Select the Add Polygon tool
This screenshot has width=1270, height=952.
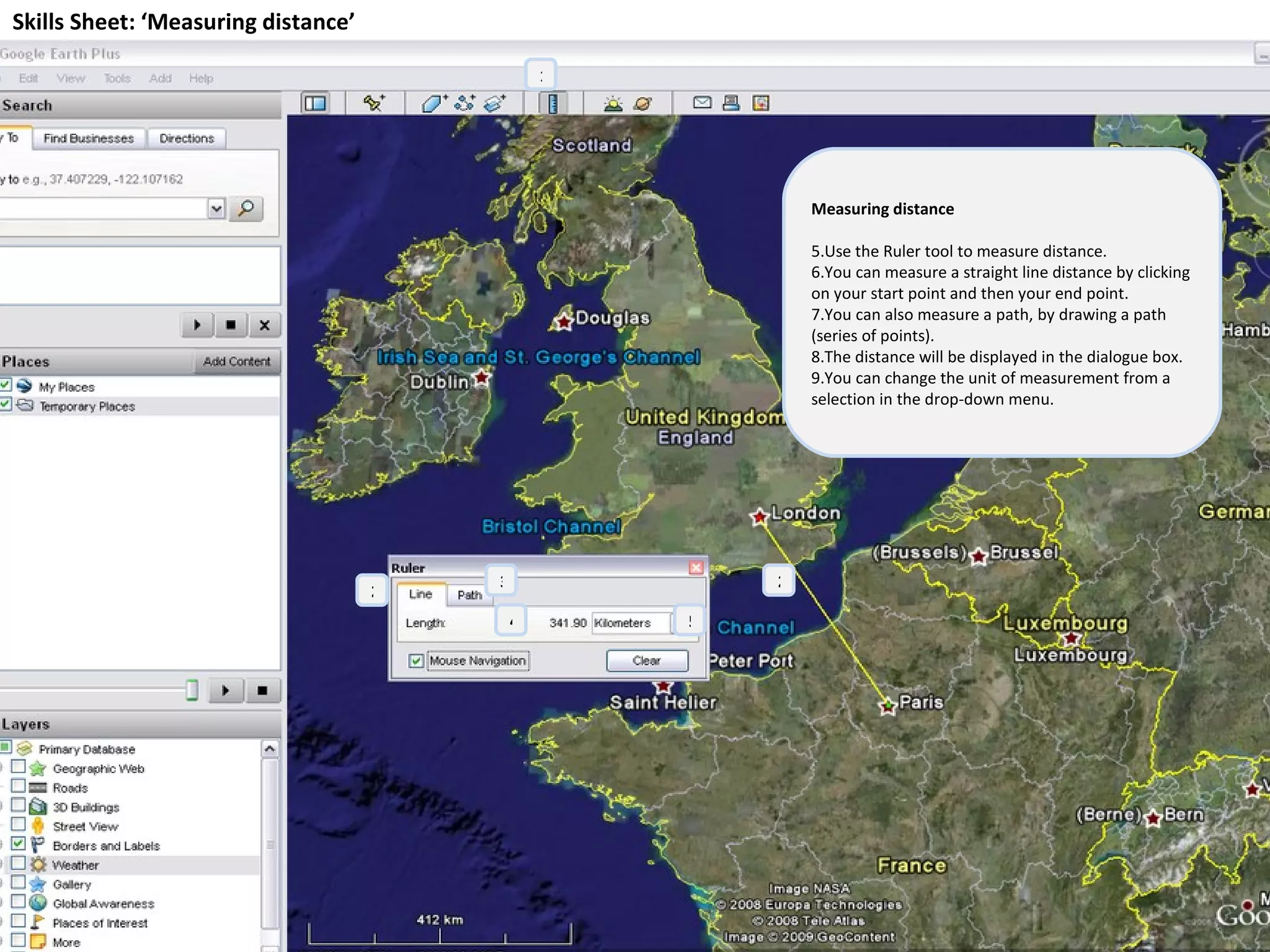[x=434, y=103]
